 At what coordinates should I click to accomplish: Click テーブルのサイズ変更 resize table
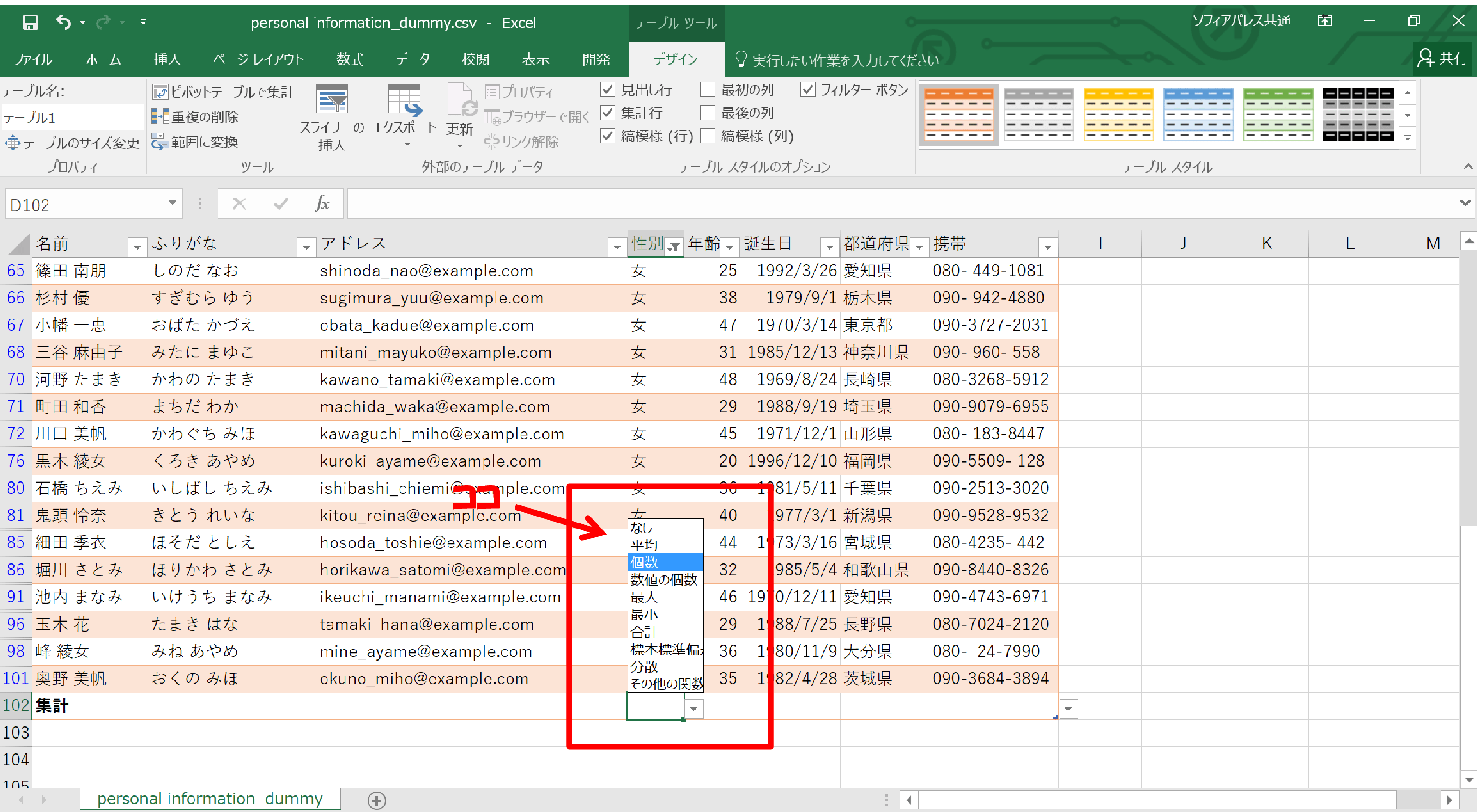tap(73, 143)
